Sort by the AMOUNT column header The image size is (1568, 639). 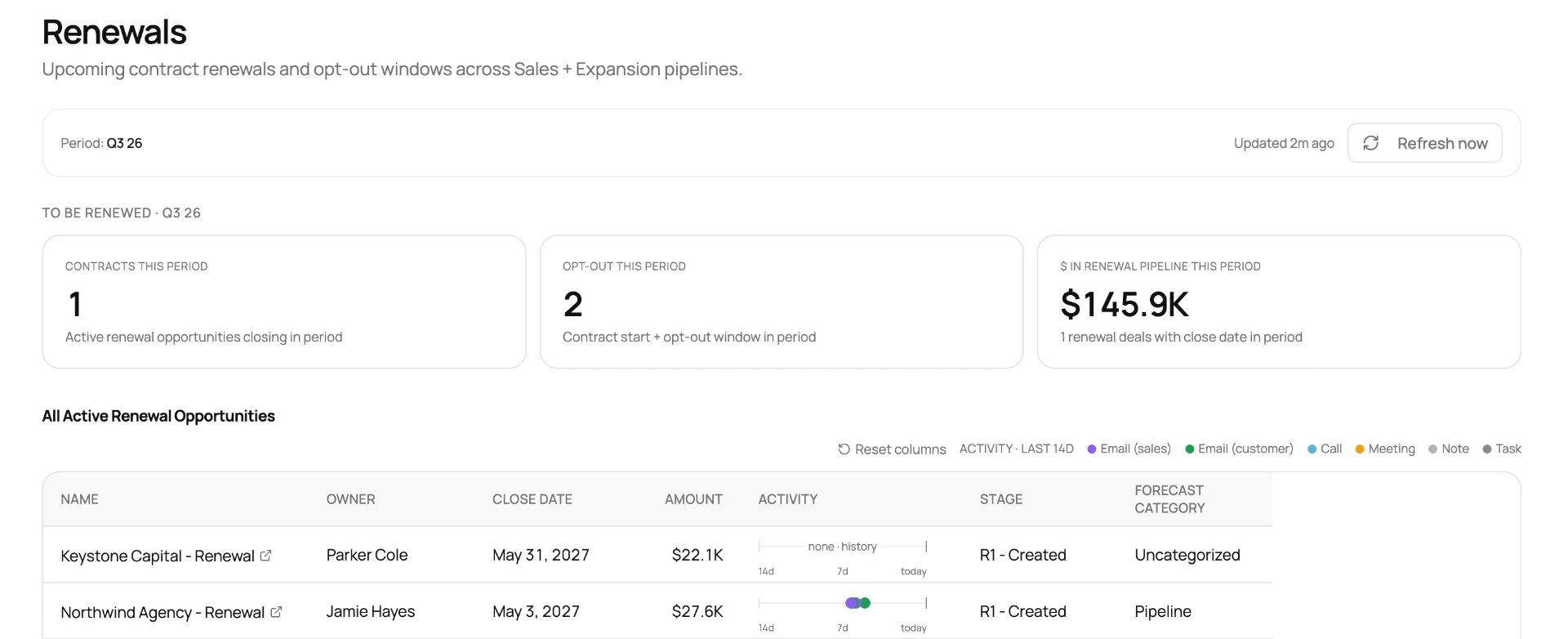[693, 499]
